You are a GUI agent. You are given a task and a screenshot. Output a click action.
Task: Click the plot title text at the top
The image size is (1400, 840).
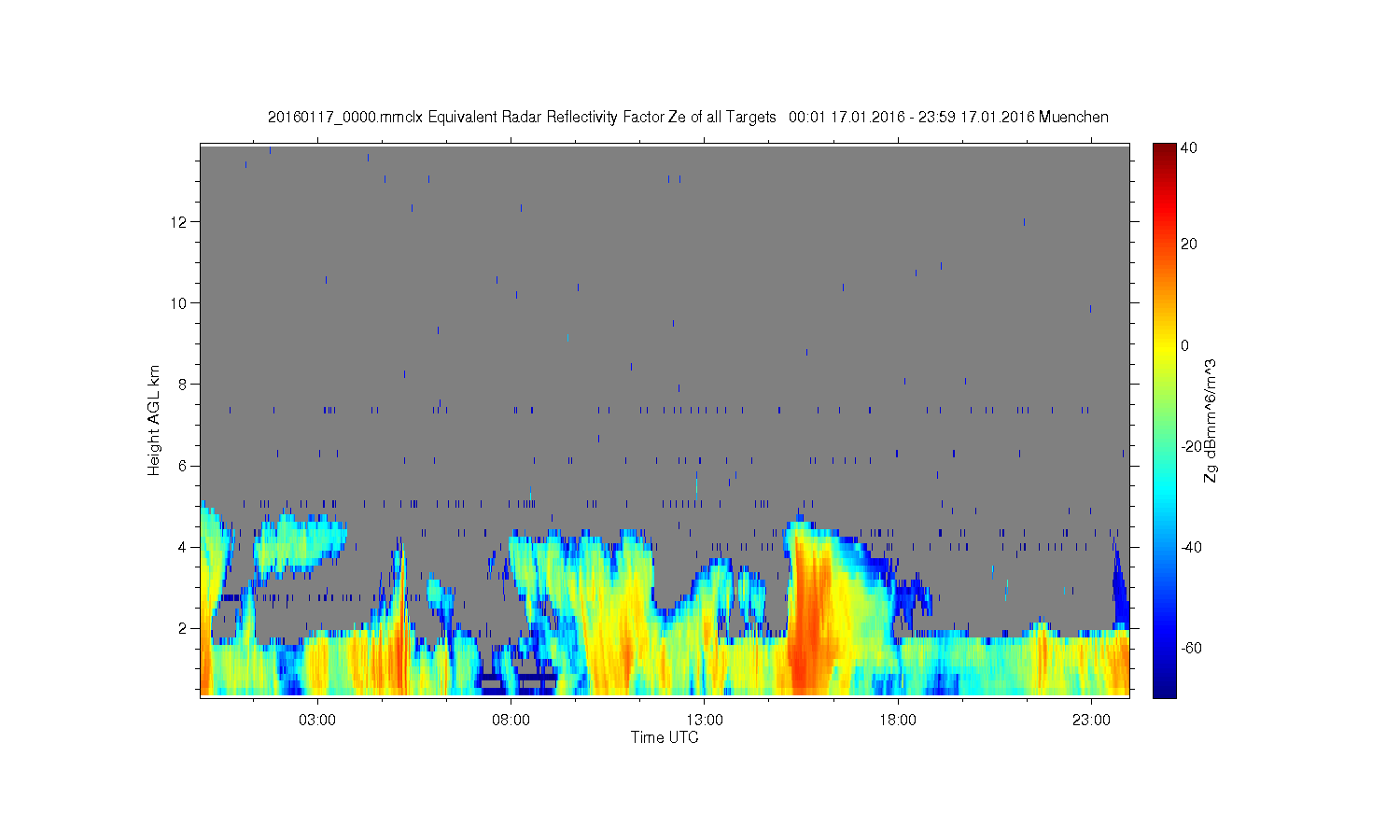coord(688,117)
